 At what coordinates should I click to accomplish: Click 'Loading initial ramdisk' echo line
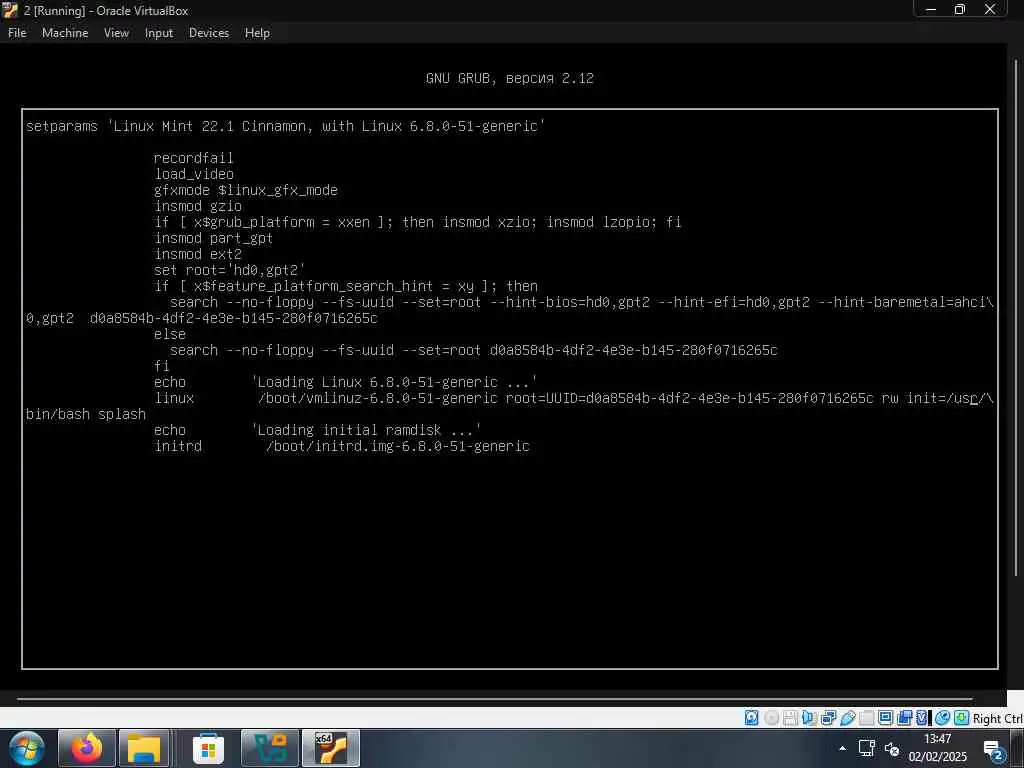[317, 430]
